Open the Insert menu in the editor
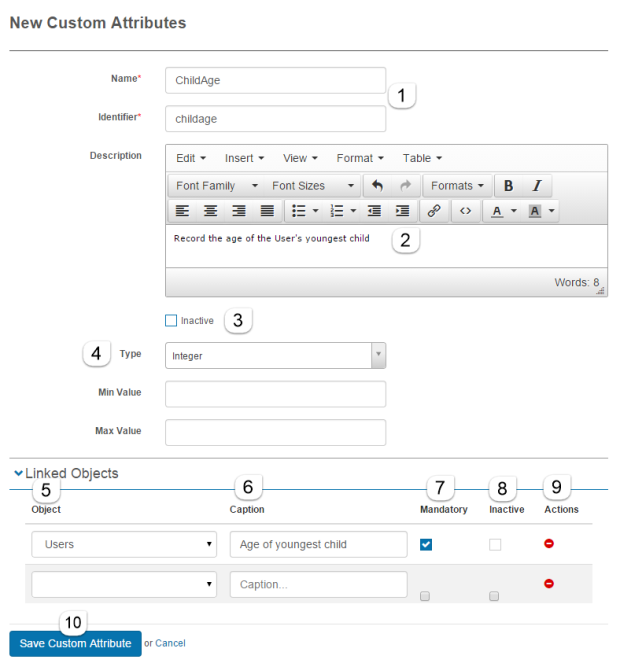This screenshot has height=663, width=620. coord(244,158)
